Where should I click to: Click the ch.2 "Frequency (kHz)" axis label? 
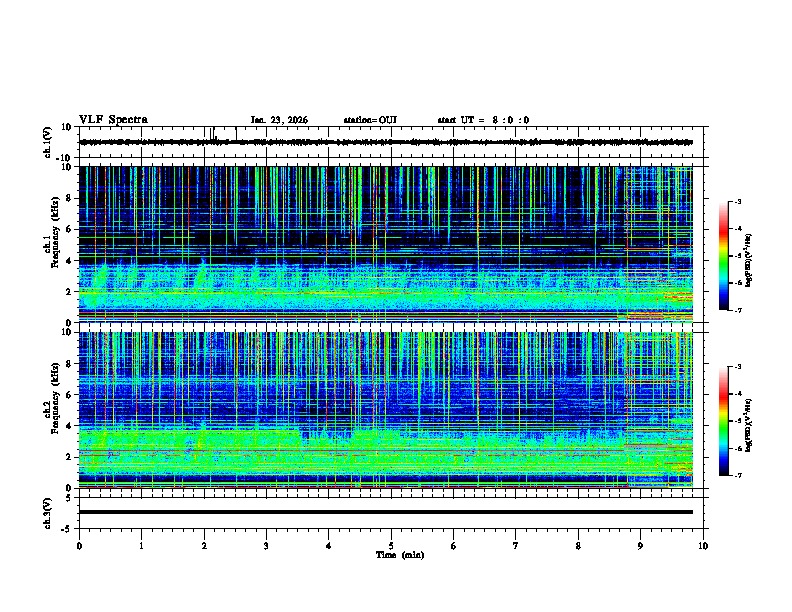click(55, 398)
